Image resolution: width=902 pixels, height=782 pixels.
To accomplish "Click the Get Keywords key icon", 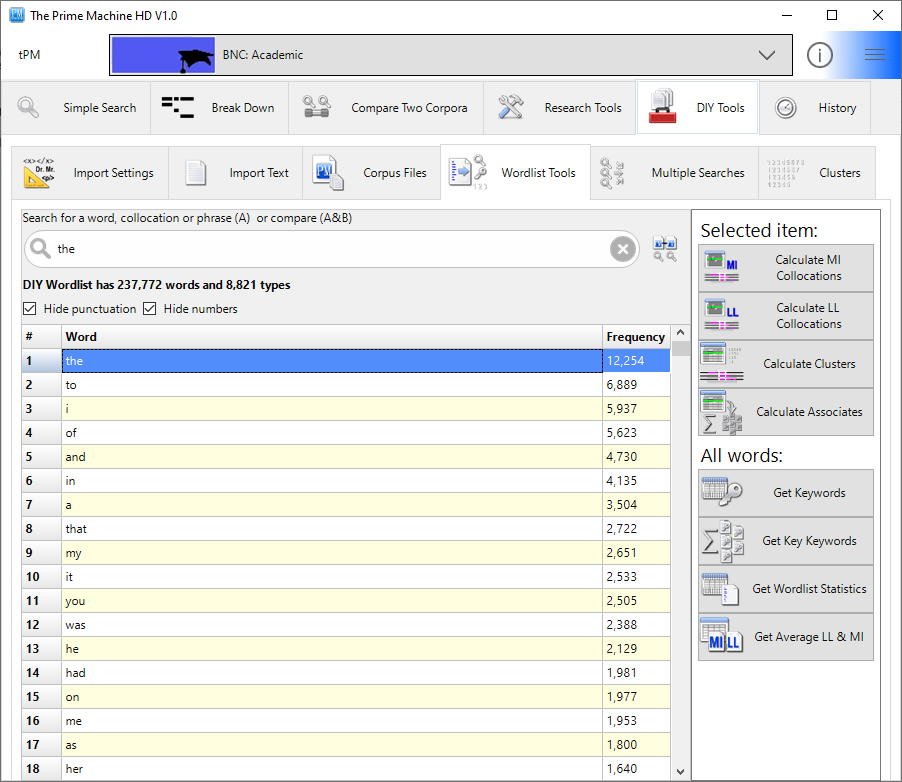I will pyautogui.click(x=722, y=491).
